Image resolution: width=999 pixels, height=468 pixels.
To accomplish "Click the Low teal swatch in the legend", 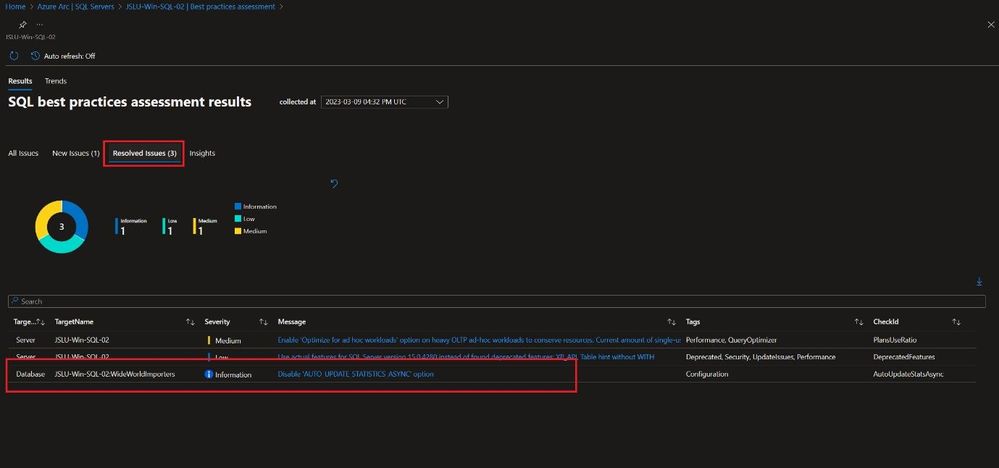I will 238,218.
